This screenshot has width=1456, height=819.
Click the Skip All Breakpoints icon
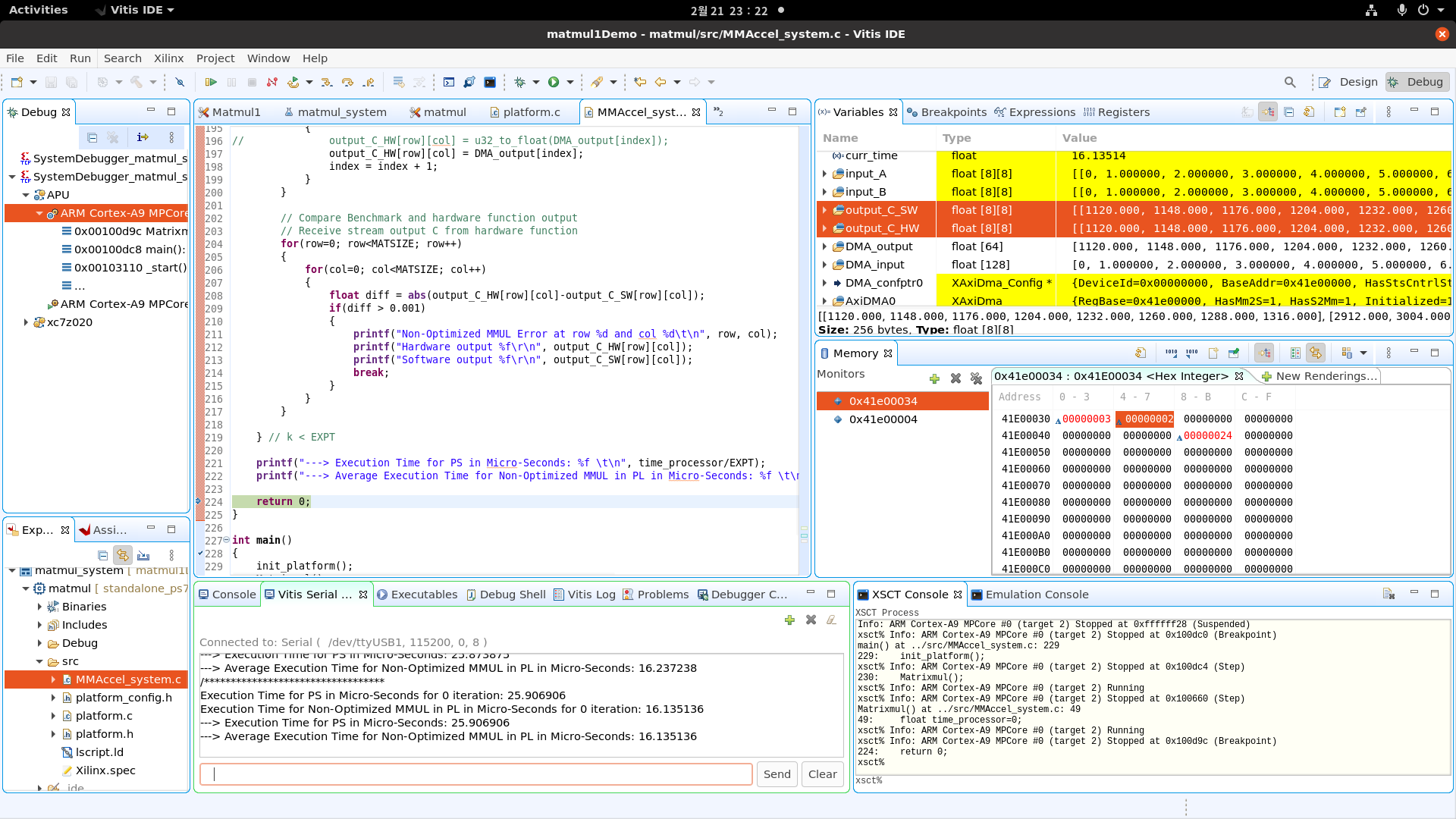[180, 82]
